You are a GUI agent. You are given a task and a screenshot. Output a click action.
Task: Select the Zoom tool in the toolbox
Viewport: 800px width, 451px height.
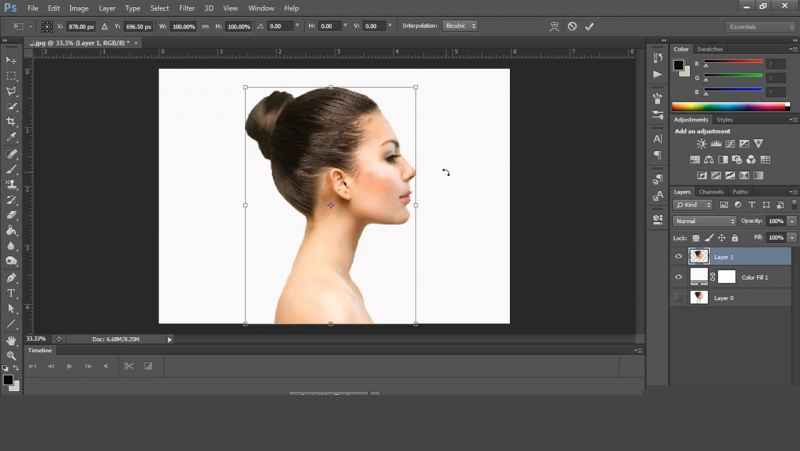(11, 356)
